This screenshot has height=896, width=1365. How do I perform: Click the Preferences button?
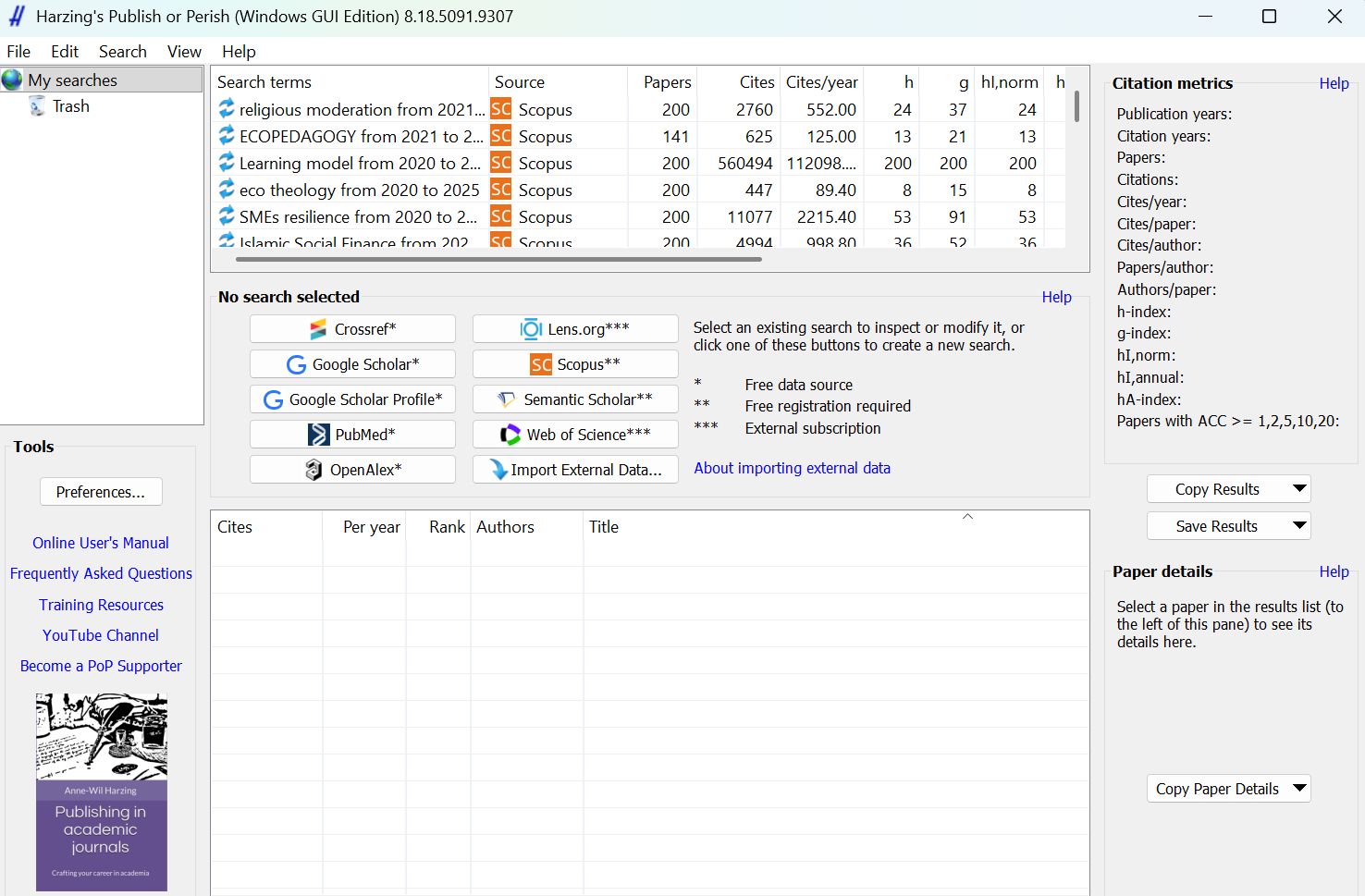[101, 492]
